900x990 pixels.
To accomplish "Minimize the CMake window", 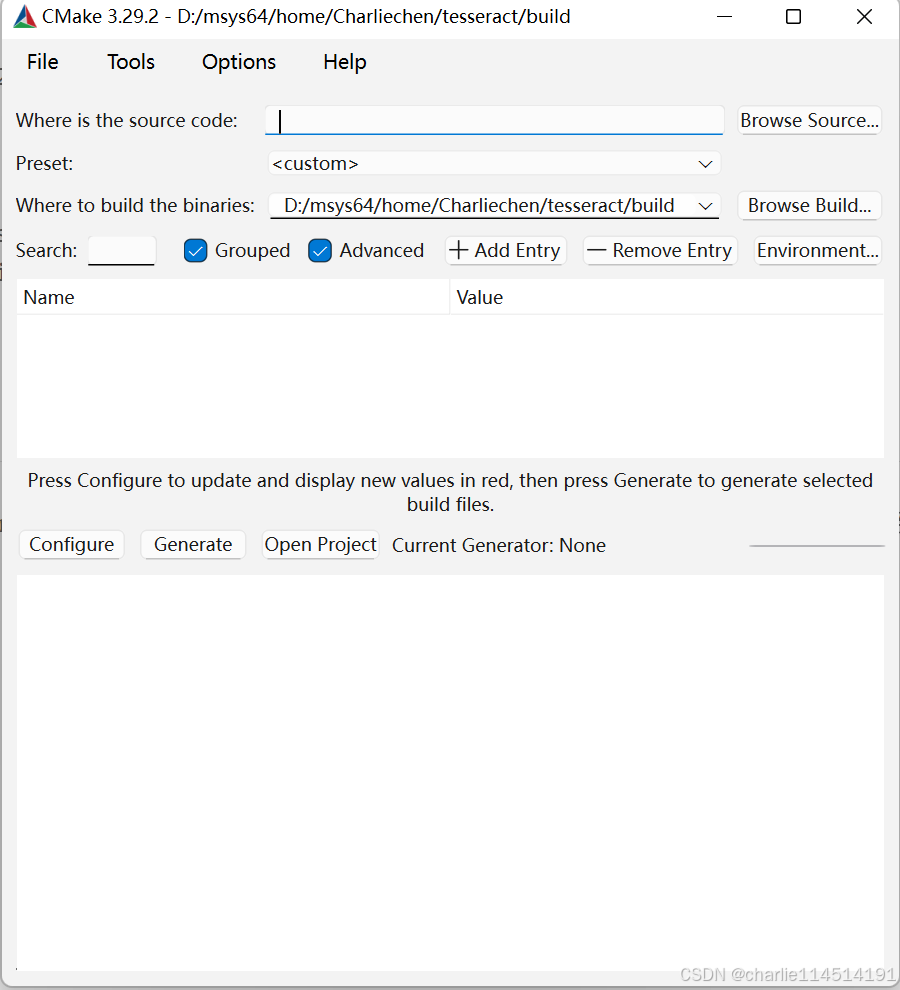I will pos(724,16).
